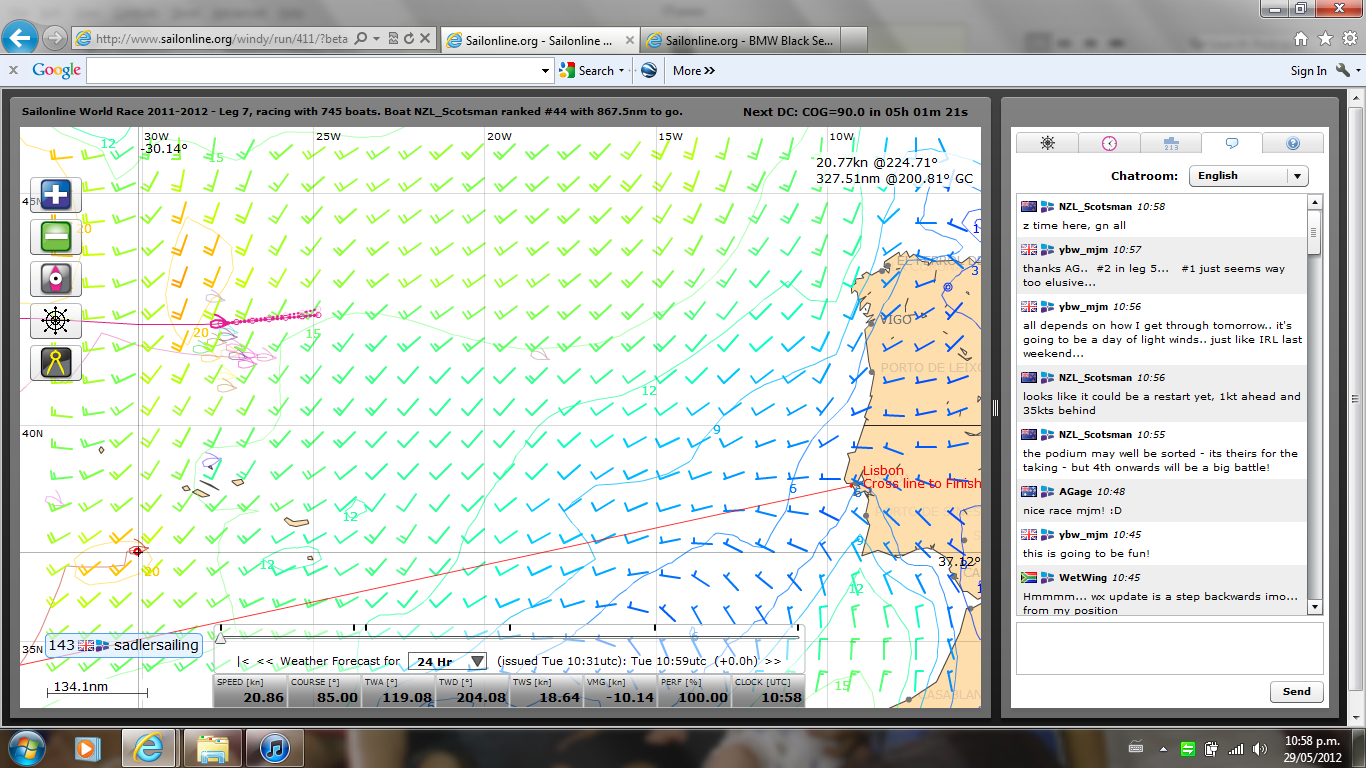1366x768 pixels.
Task: Open iTunes from taskbar
Action: coord(274,747)
